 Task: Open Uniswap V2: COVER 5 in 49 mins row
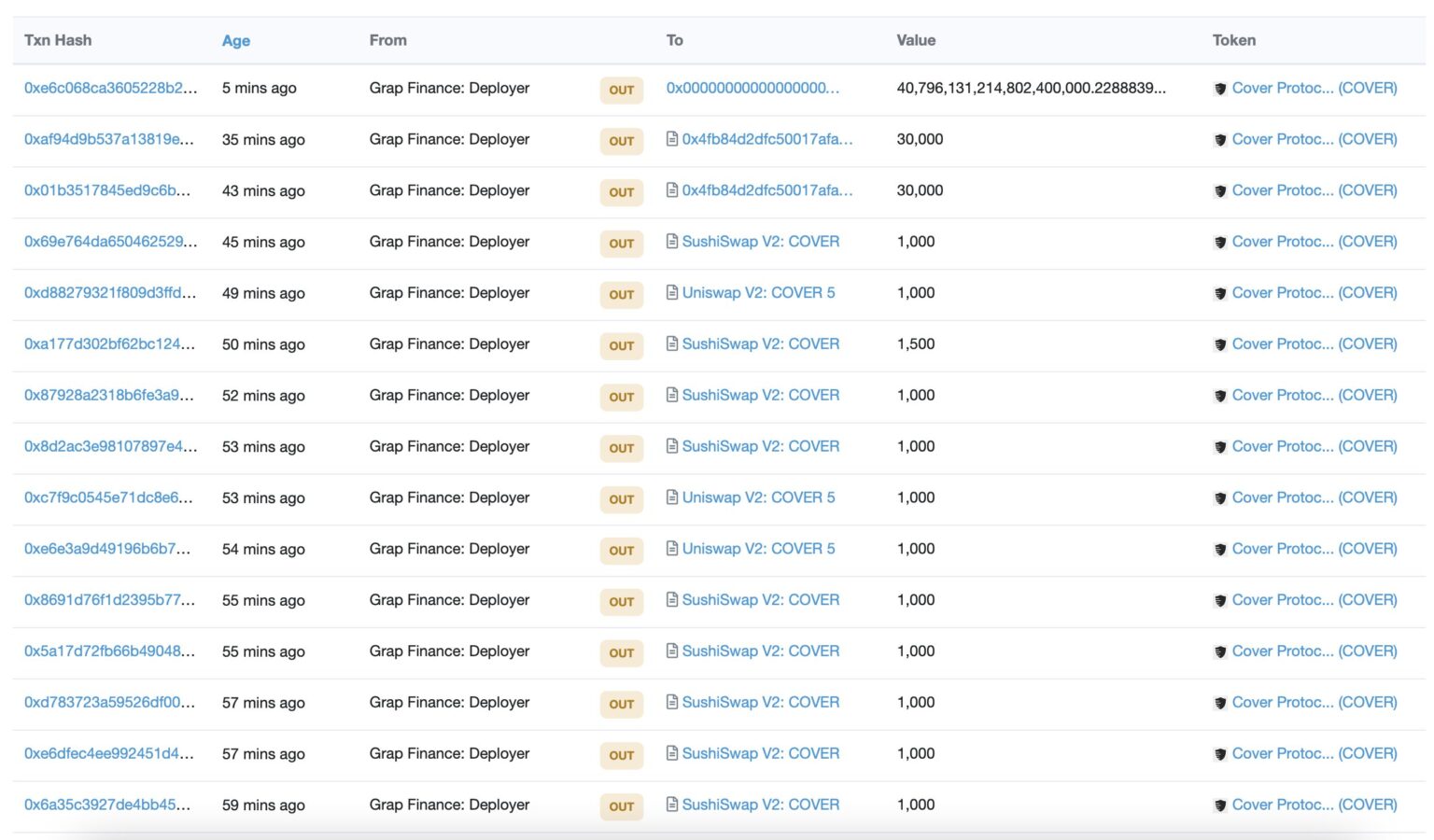(758, 293)
